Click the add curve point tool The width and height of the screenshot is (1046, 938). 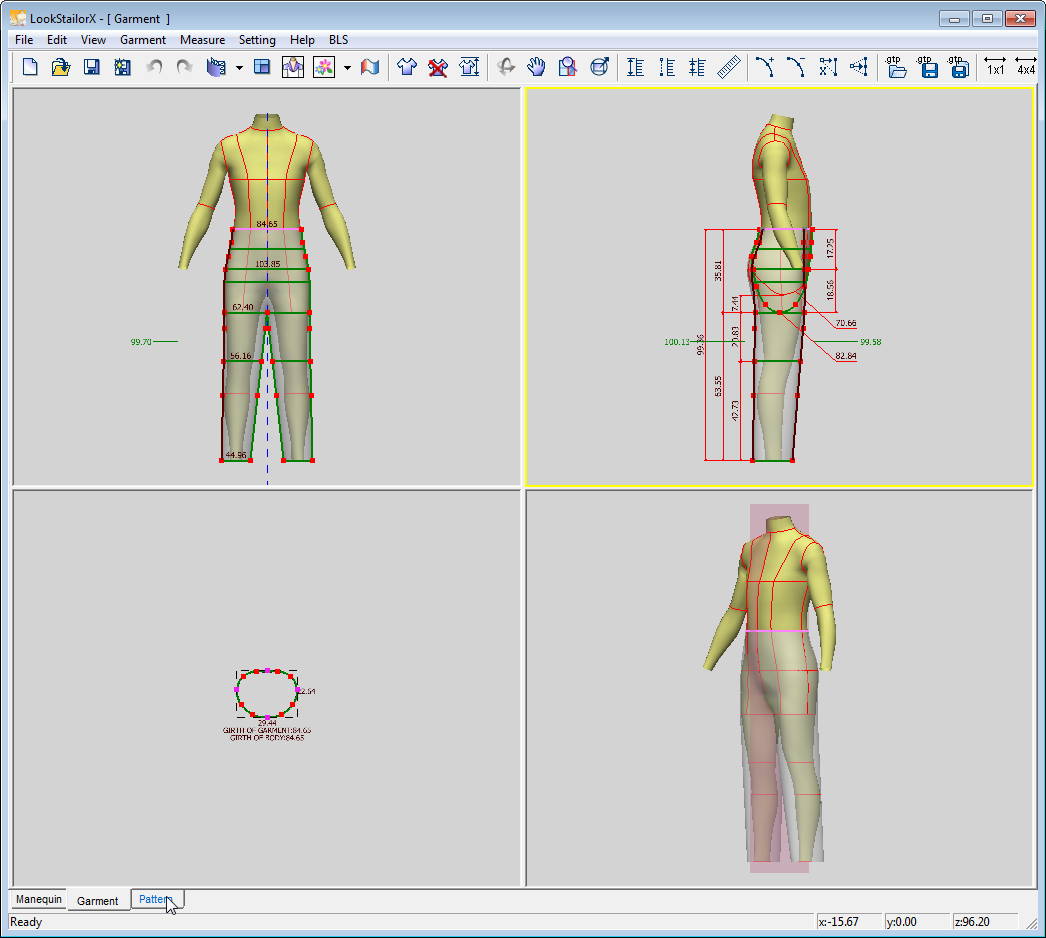(765, 67)
